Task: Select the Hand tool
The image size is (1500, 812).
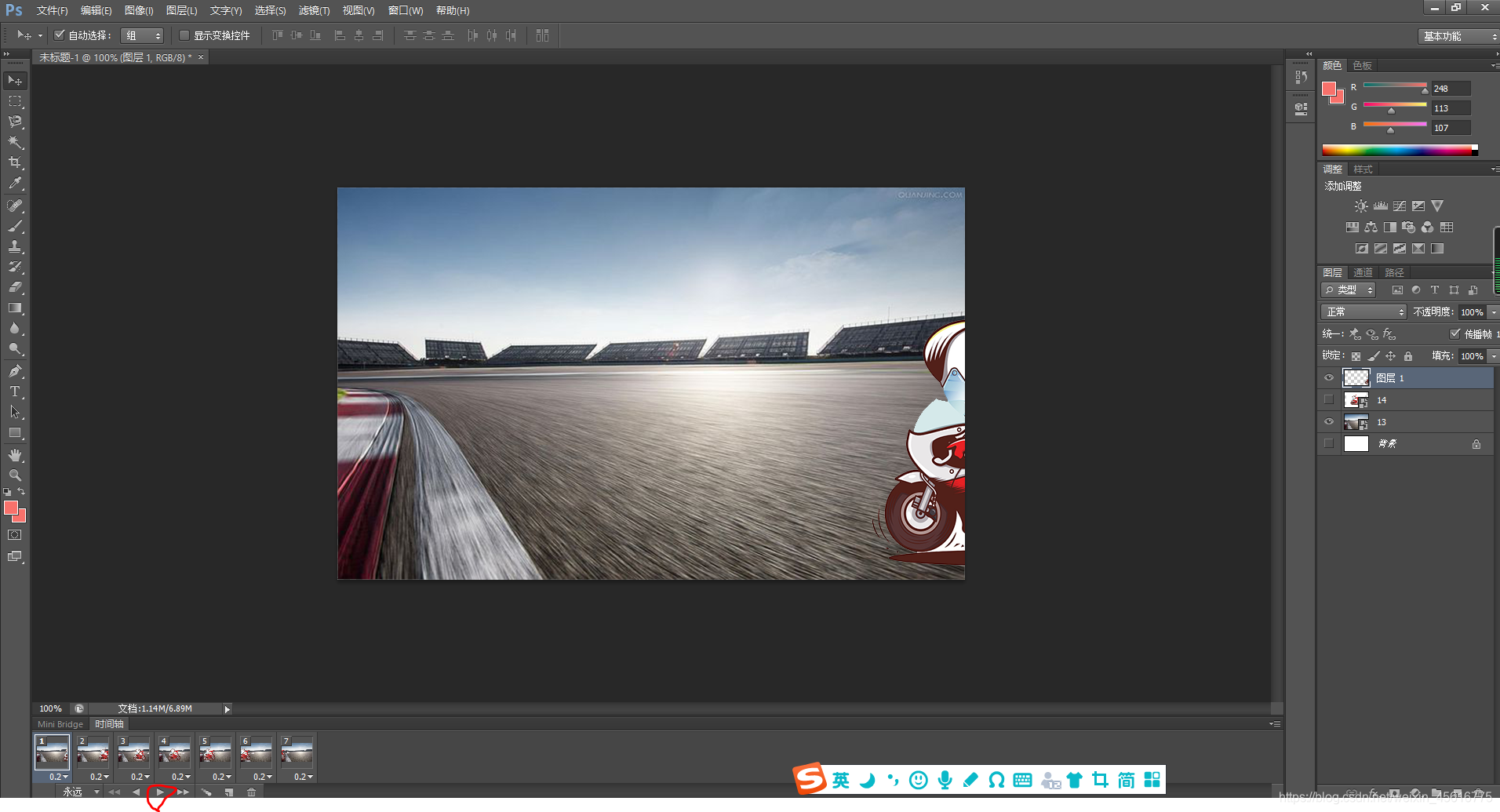Action: pos(15,455)
